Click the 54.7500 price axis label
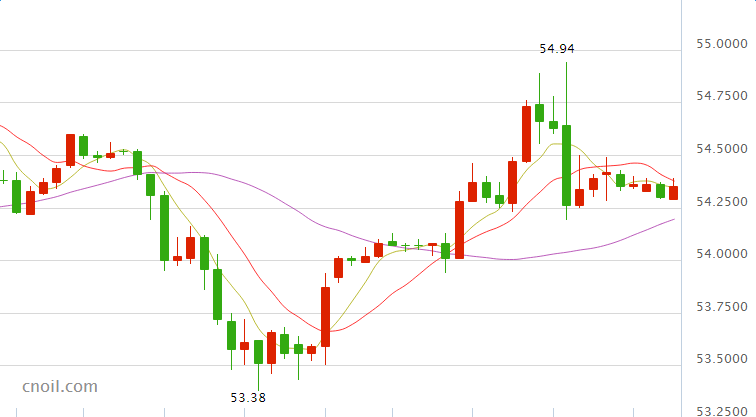The height and width of the screenshot is (417, 756). pyautogui.click(x=722, y=96)
